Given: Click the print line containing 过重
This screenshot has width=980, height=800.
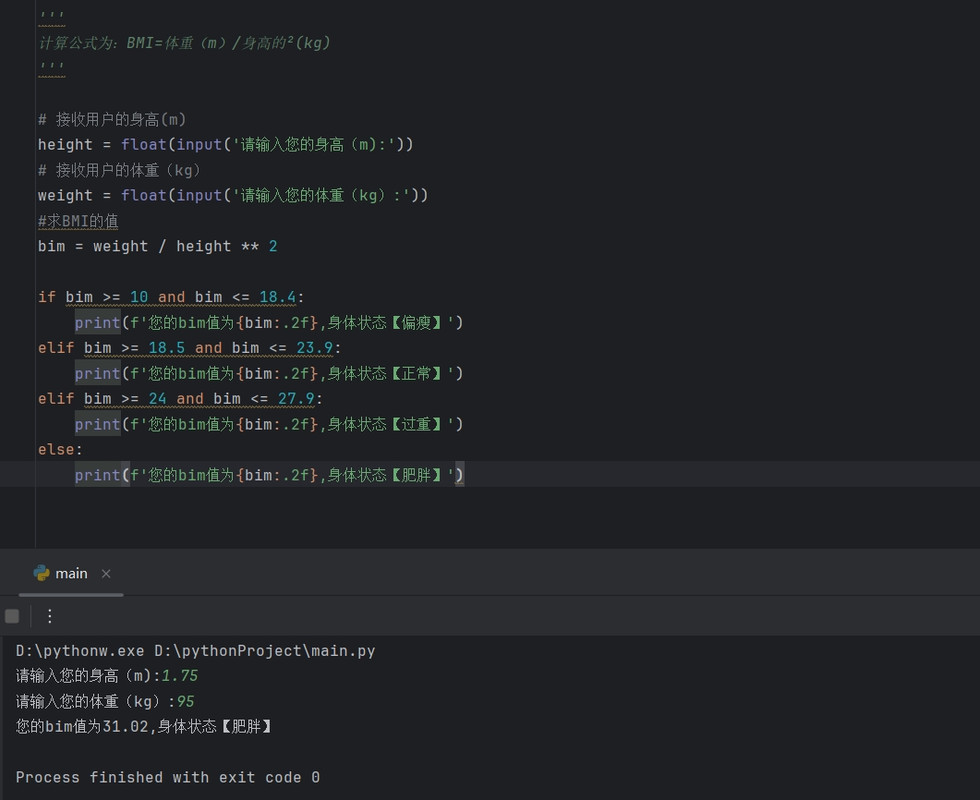Looking at the screenshot, I should pos(269,424).
